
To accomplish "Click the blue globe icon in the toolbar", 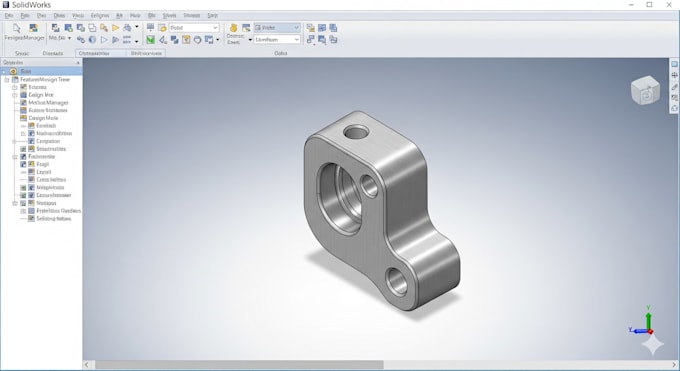I will (92, 40).
